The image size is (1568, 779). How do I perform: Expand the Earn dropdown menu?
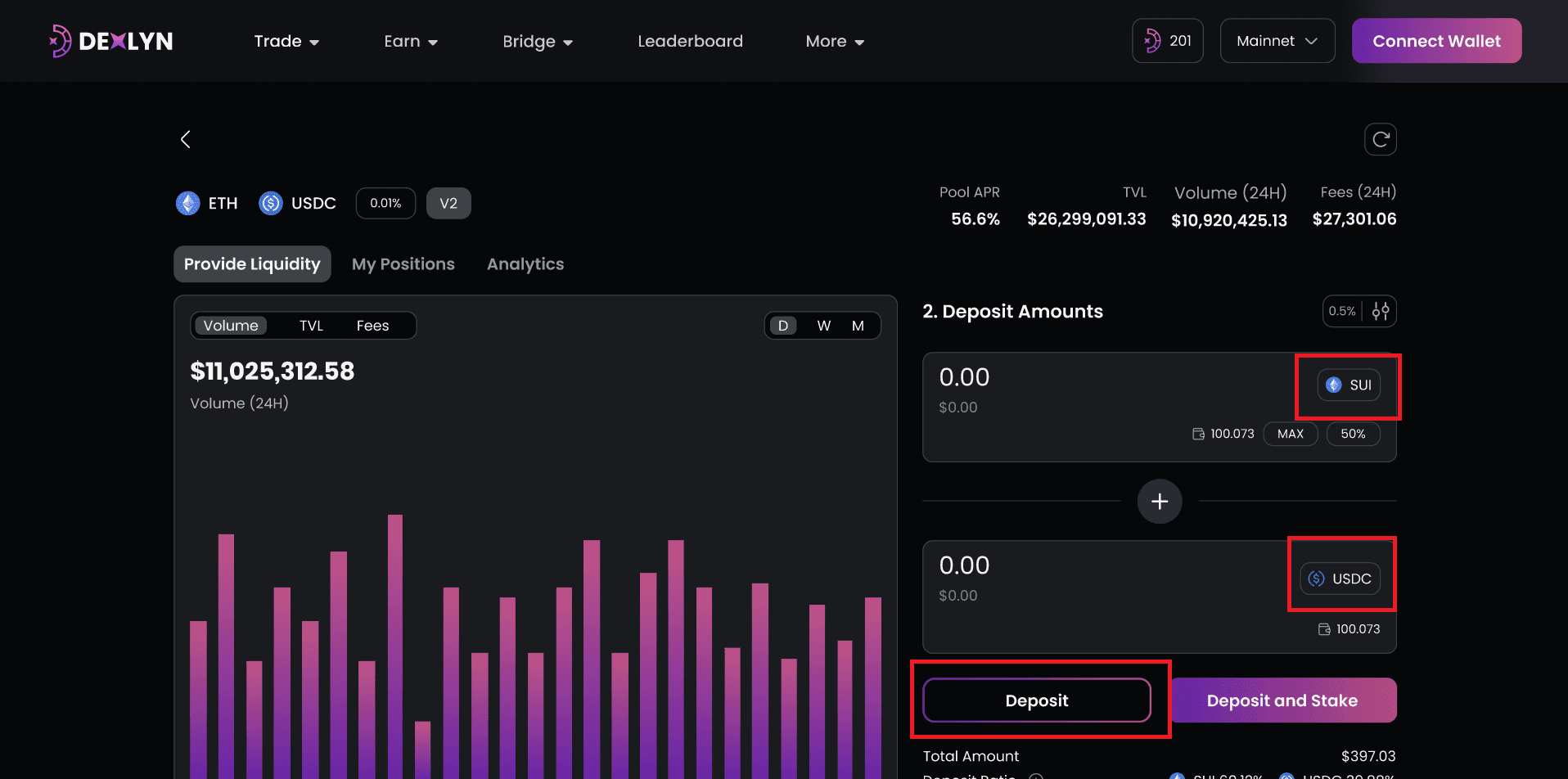coord(410,41)
